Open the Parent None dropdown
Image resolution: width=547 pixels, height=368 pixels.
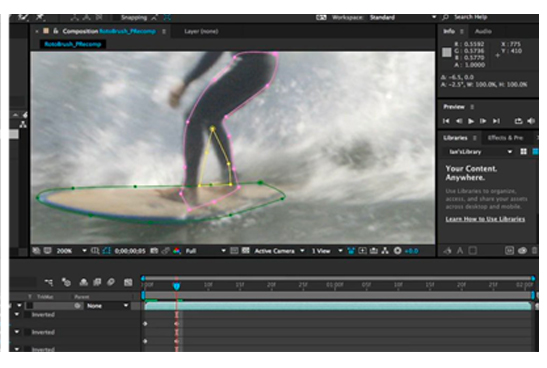[107, 306]
